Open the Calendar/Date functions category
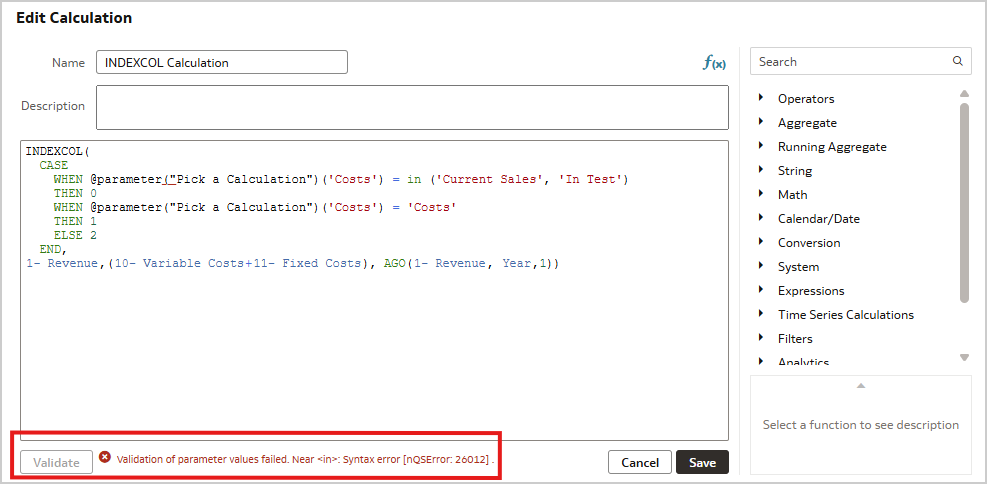 (818, 218)
